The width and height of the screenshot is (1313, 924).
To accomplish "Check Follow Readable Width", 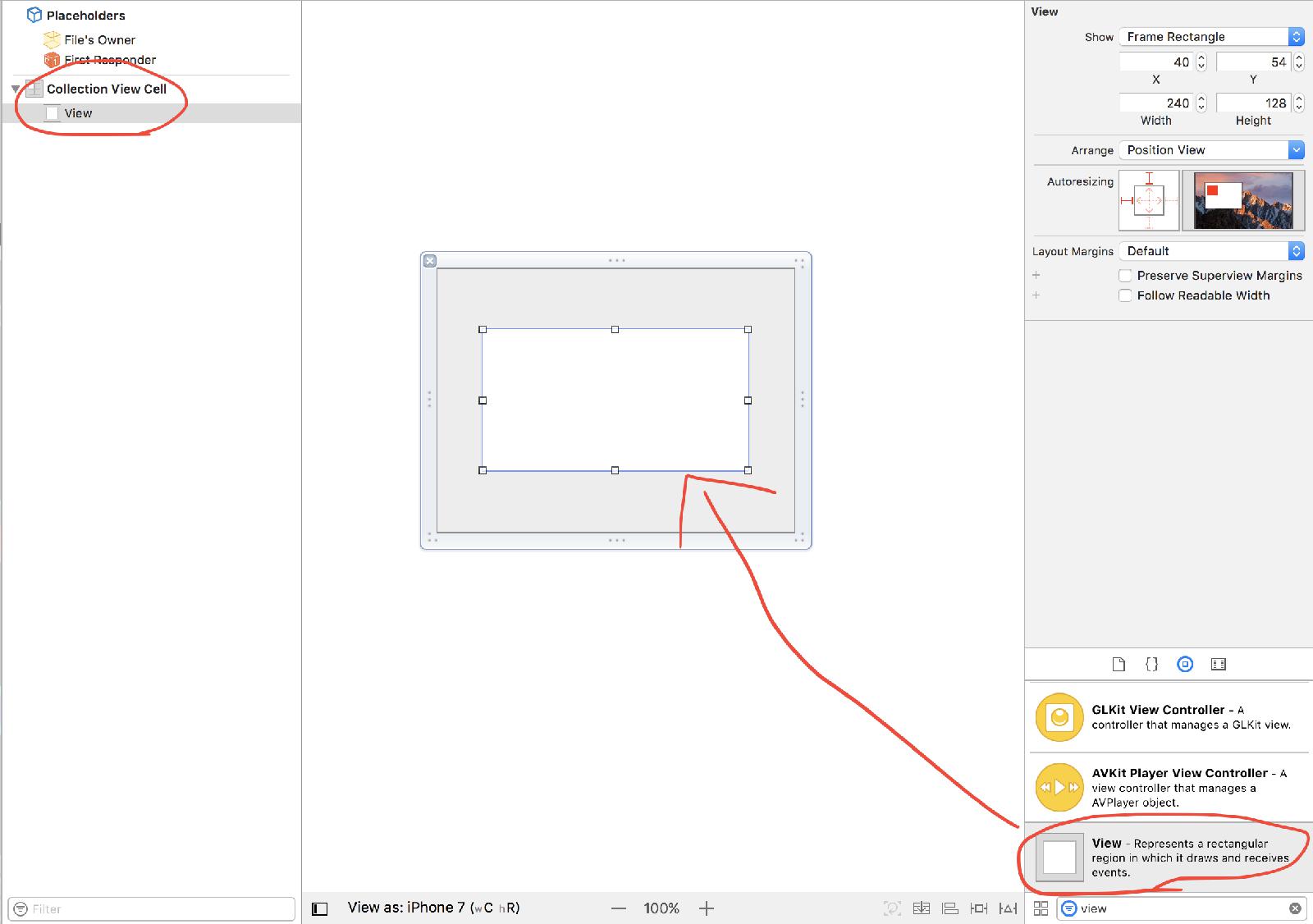I will pyautogui.click(x=1125, y=295).
